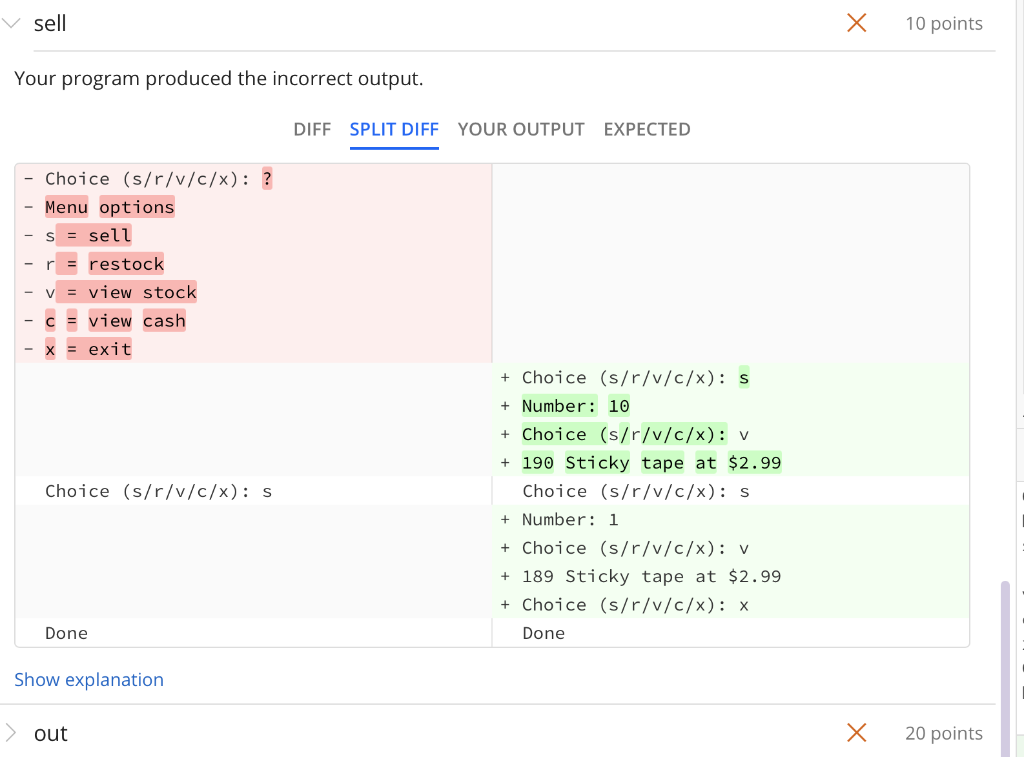Expand the out test result section
The height and width of the screenshot is (757, 1024).
point(13,733)
